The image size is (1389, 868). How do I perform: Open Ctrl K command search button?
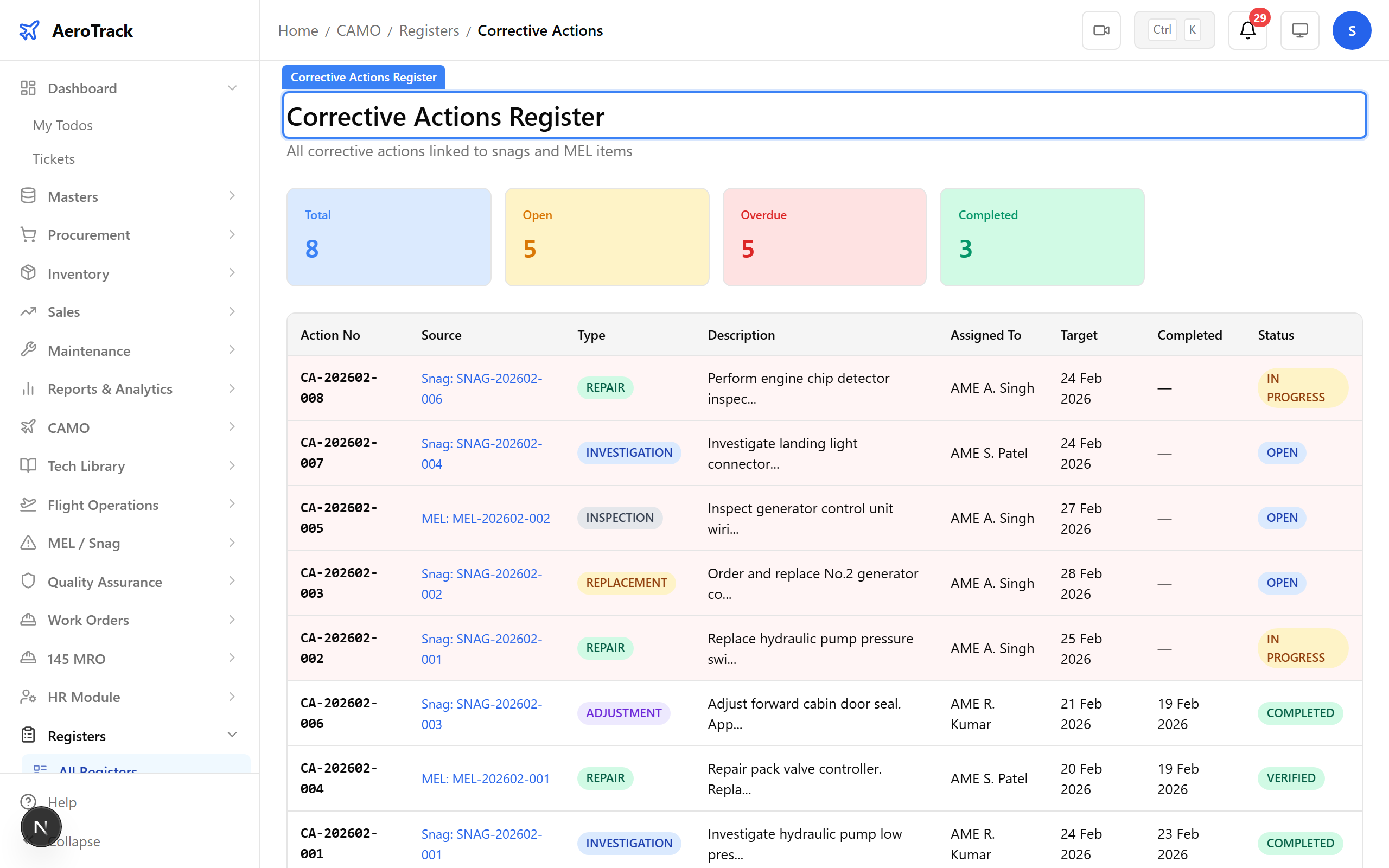click(x=1174, y=30)
